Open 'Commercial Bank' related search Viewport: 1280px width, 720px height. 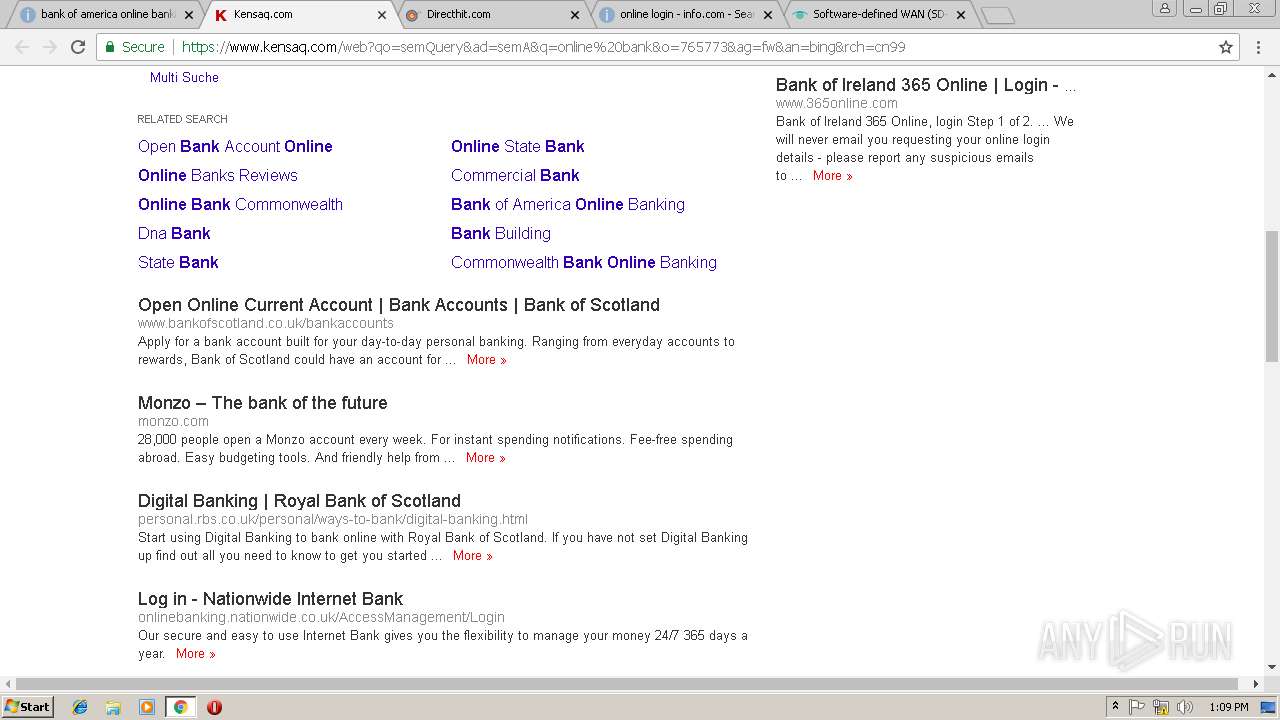click(x=515, y=175)
